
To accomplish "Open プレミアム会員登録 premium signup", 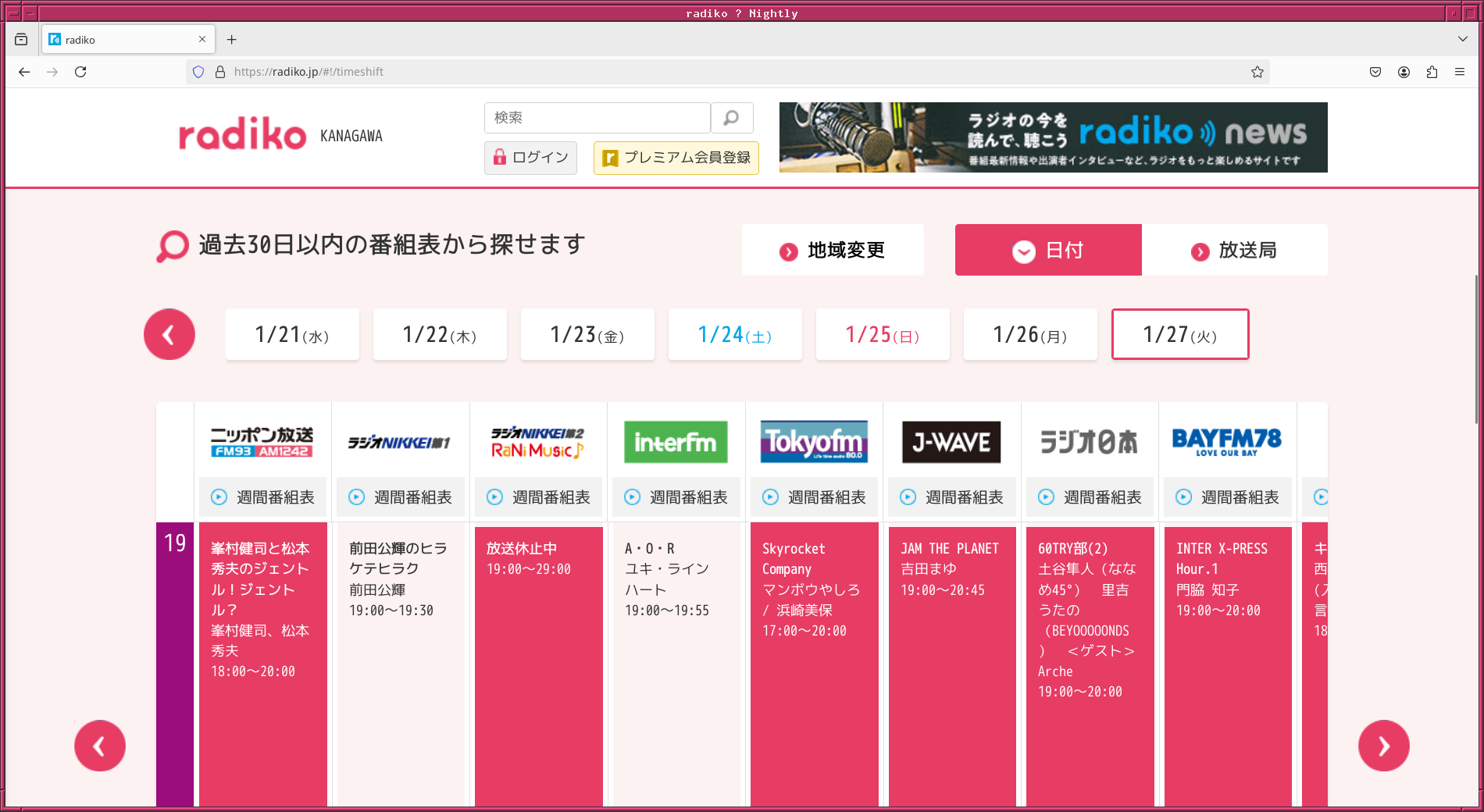I will (676, 158).
